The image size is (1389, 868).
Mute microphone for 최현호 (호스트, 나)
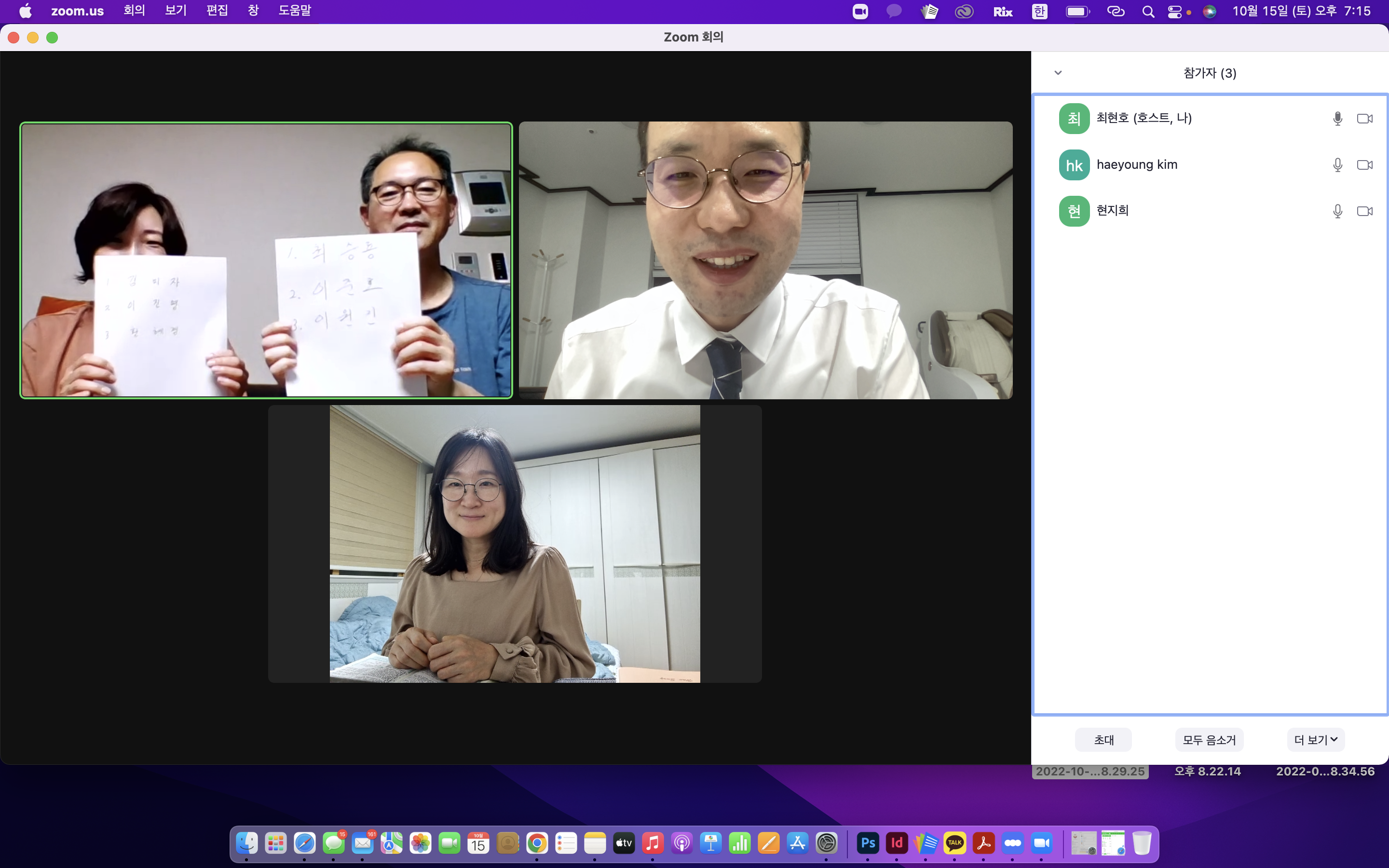[1337, 118]
